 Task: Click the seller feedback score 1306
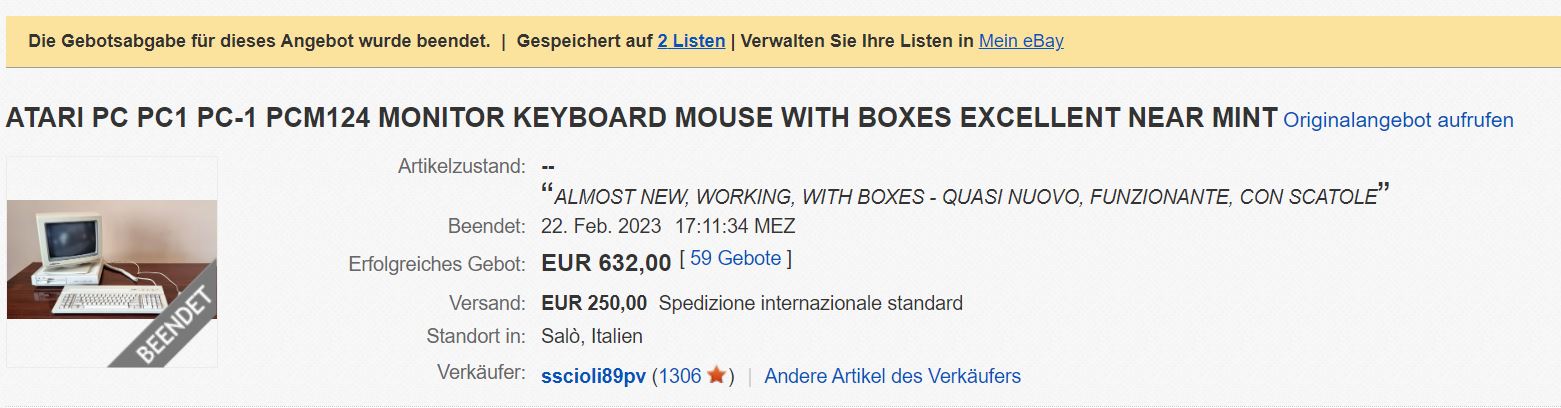click(680, 376)
